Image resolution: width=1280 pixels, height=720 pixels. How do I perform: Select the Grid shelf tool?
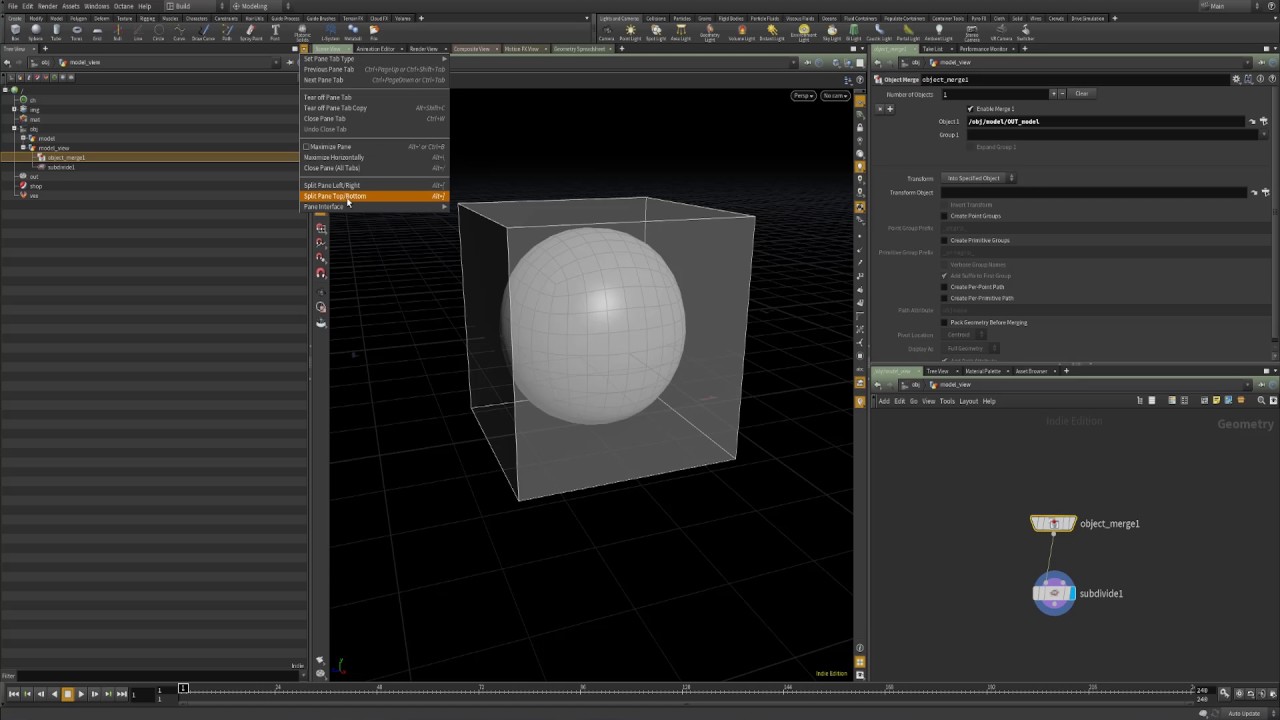(x=97, y=32)
